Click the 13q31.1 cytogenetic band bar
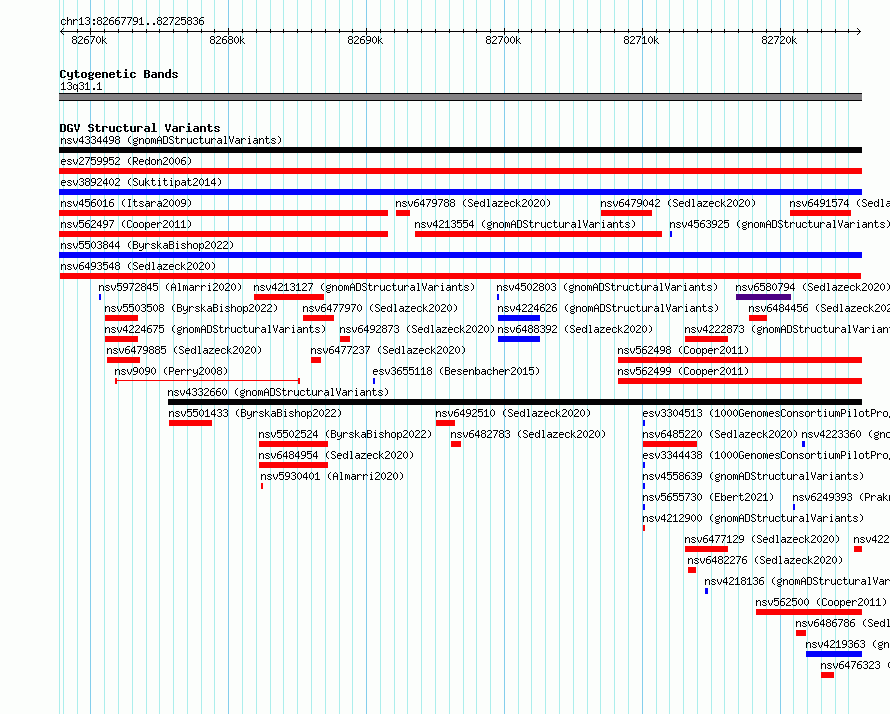890x714 pixels. coord(460,97)
